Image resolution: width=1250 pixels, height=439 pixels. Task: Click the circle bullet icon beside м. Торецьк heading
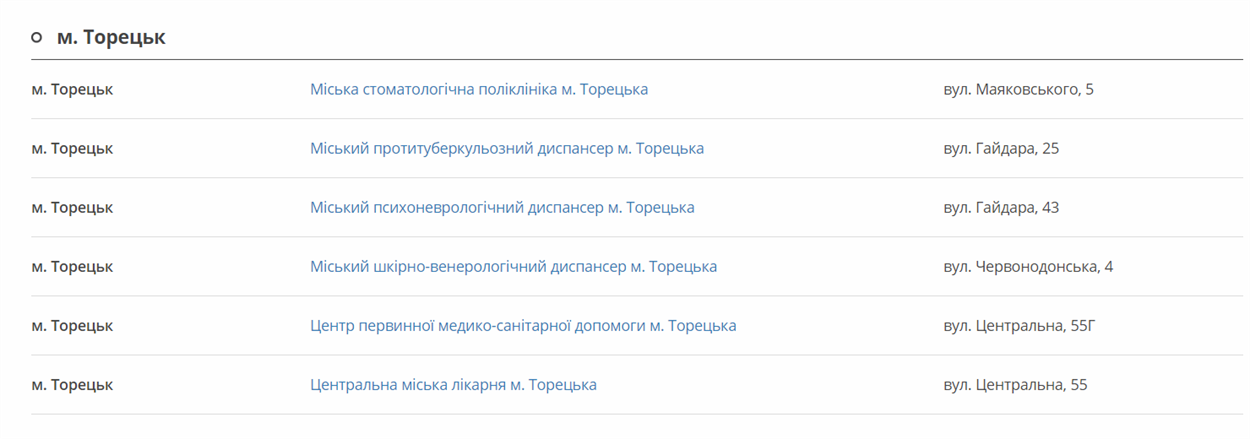point(37,37)
